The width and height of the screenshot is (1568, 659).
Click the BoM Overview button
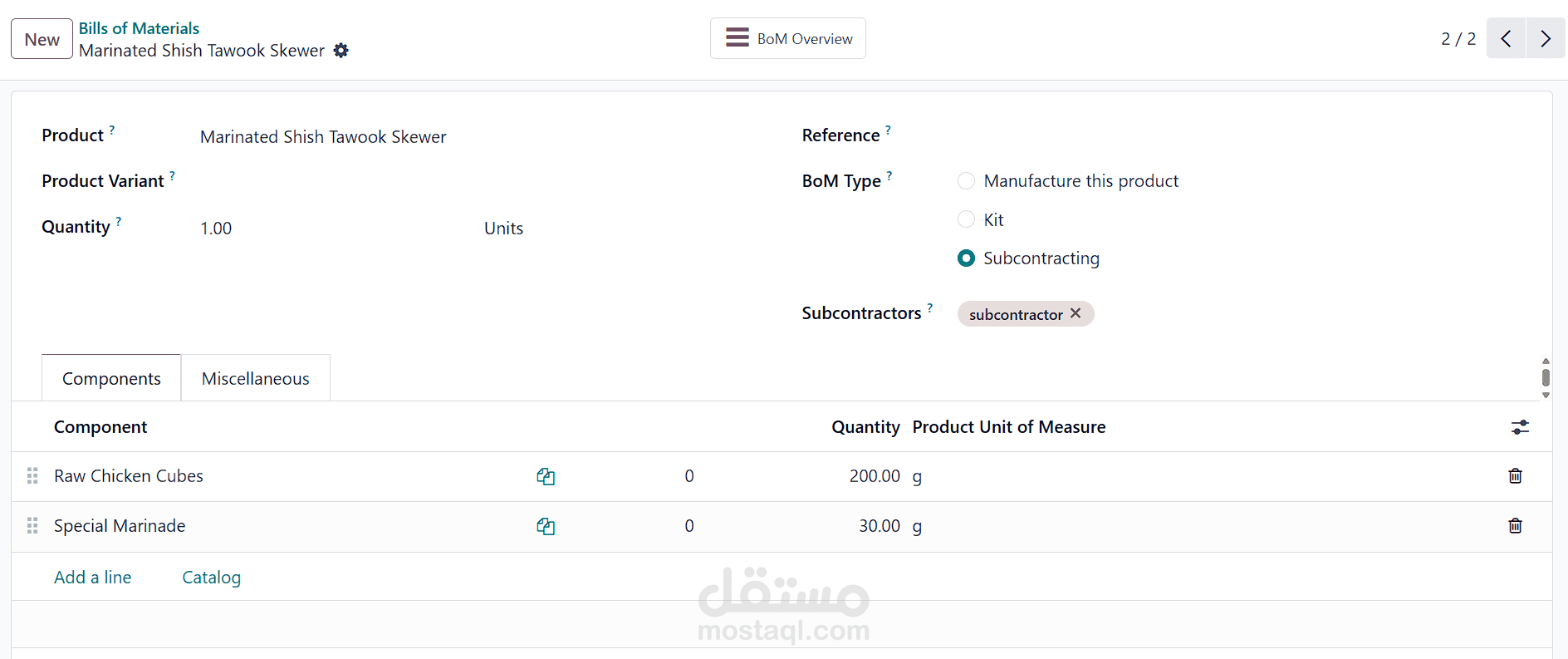pos(787,39)
